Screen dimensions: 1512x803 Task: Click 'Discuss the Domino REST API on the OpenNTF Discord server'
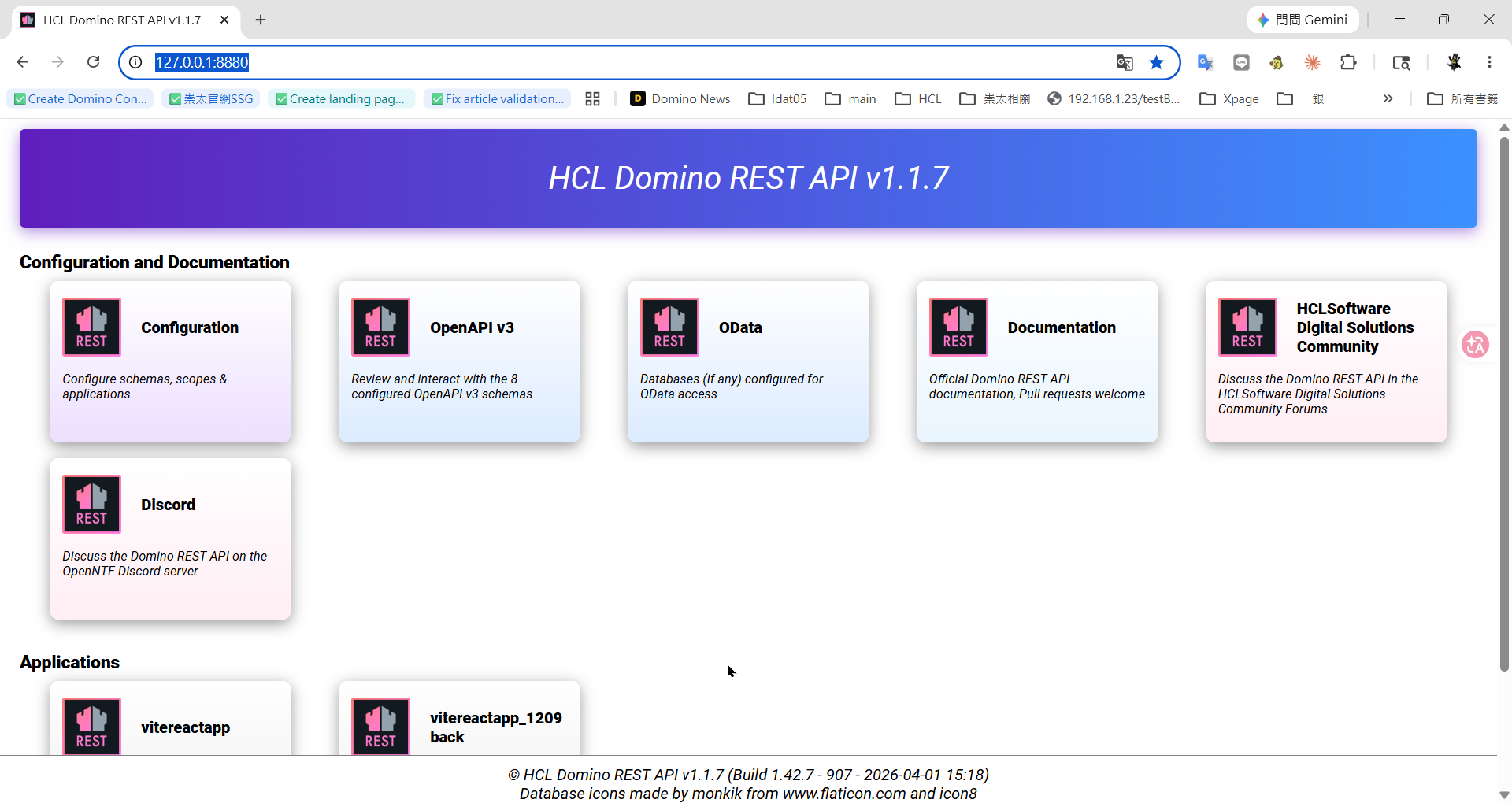coord(165,564)
